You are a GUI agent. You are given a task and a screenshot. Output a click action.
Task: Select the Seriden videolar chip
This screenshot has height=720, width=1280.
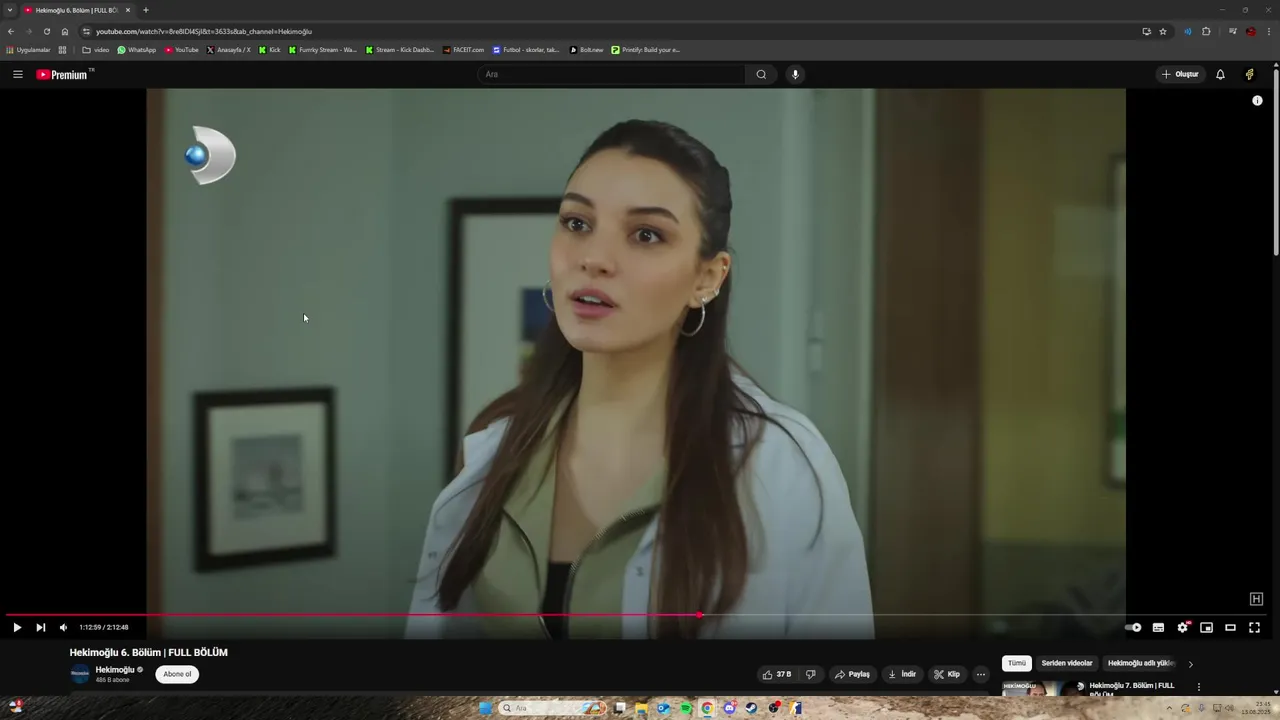1067,663
